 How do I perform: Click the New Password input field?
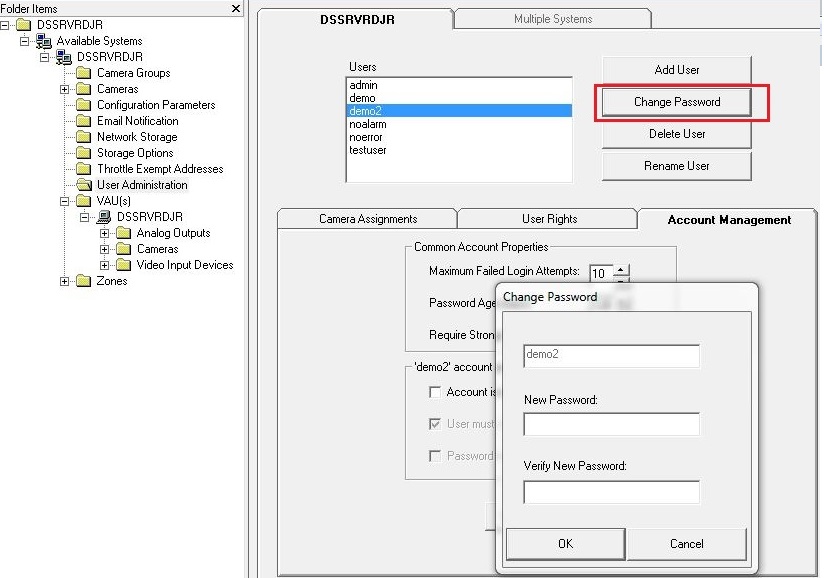(x=611, y=425)
